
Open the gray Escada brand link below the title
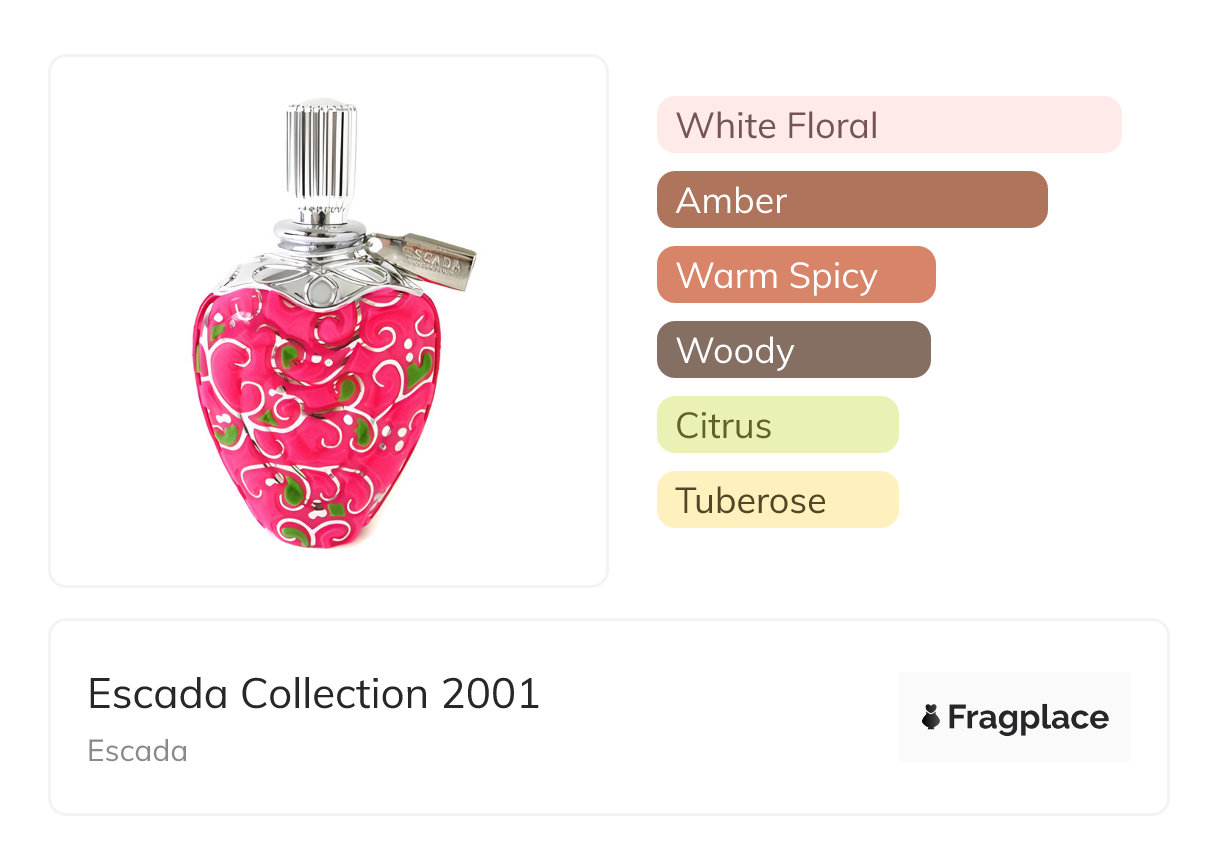pyautogui.click(x=137, y=751)
